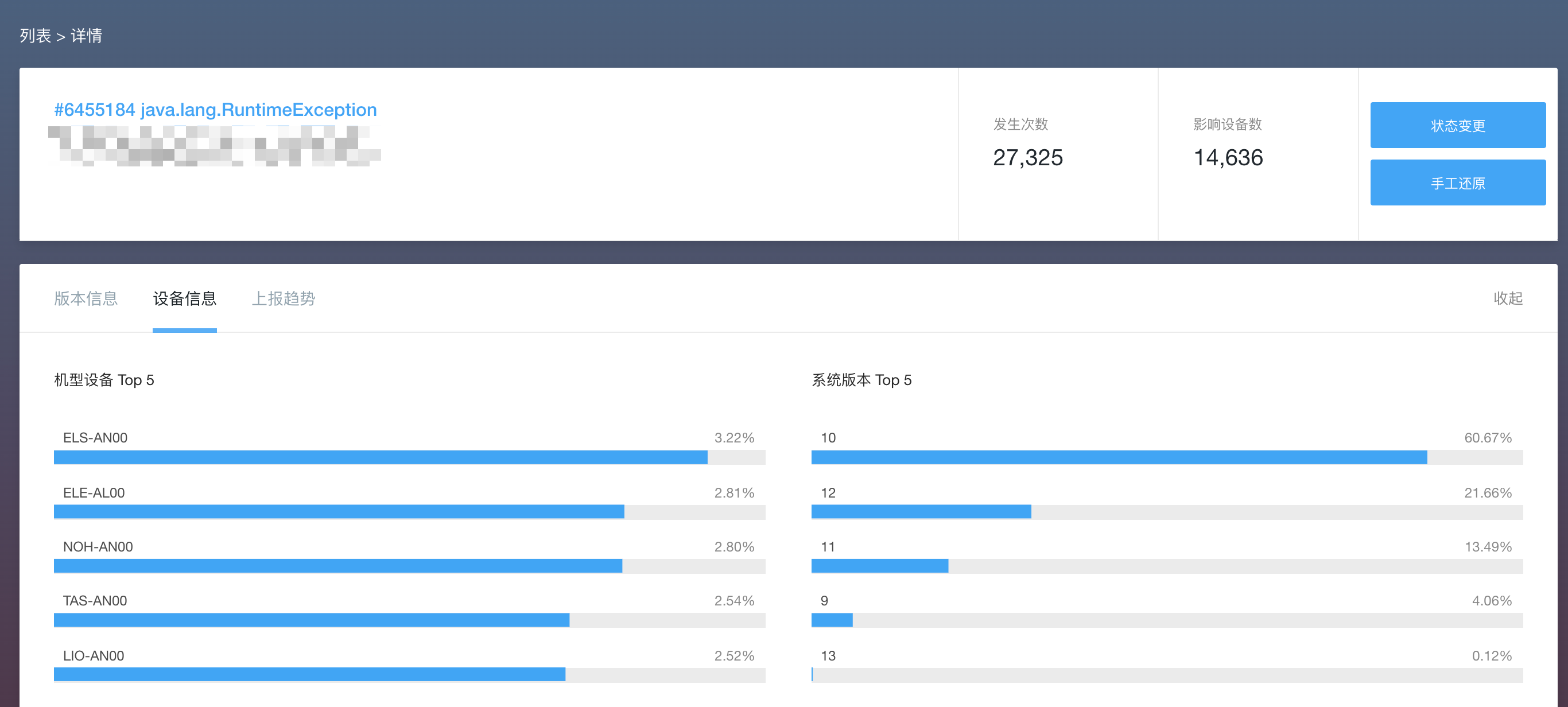Click the 手工还原 button
Image resolution: width=1568 pixels, height=707 pixels.
click(1458, 182)
